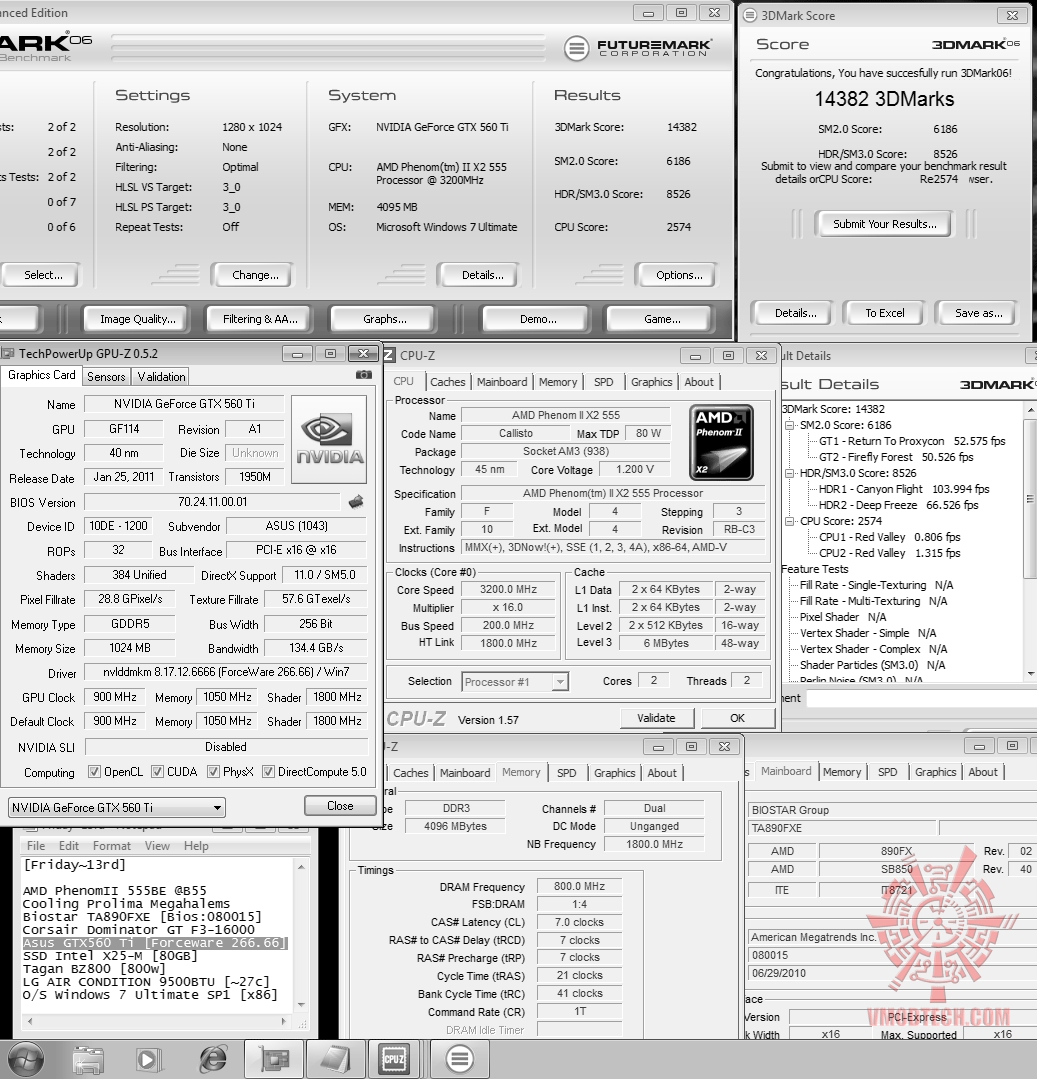
Task: Click the OK button in CPU-Z
Action: point(738,718)
